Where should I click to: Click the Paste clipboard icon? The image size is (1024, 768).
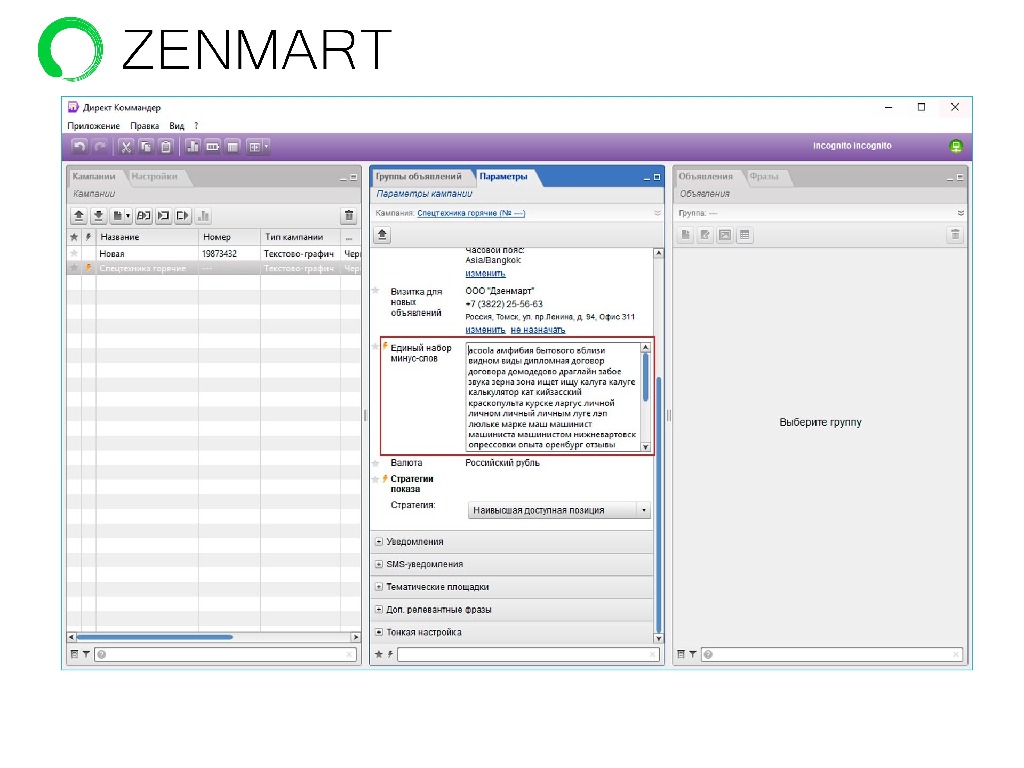pyautogui.click(x=167, y=147)
